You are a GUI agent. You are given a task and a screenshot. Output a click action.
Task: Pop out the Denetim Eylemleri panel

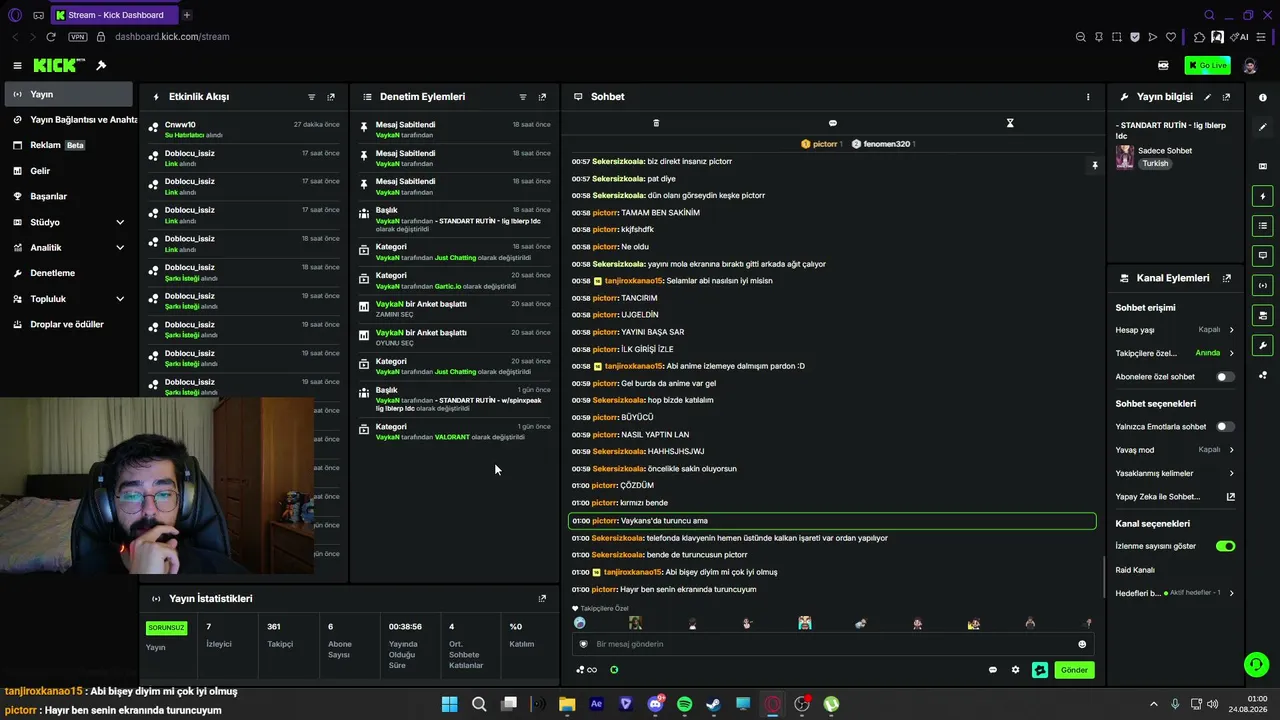542,97
